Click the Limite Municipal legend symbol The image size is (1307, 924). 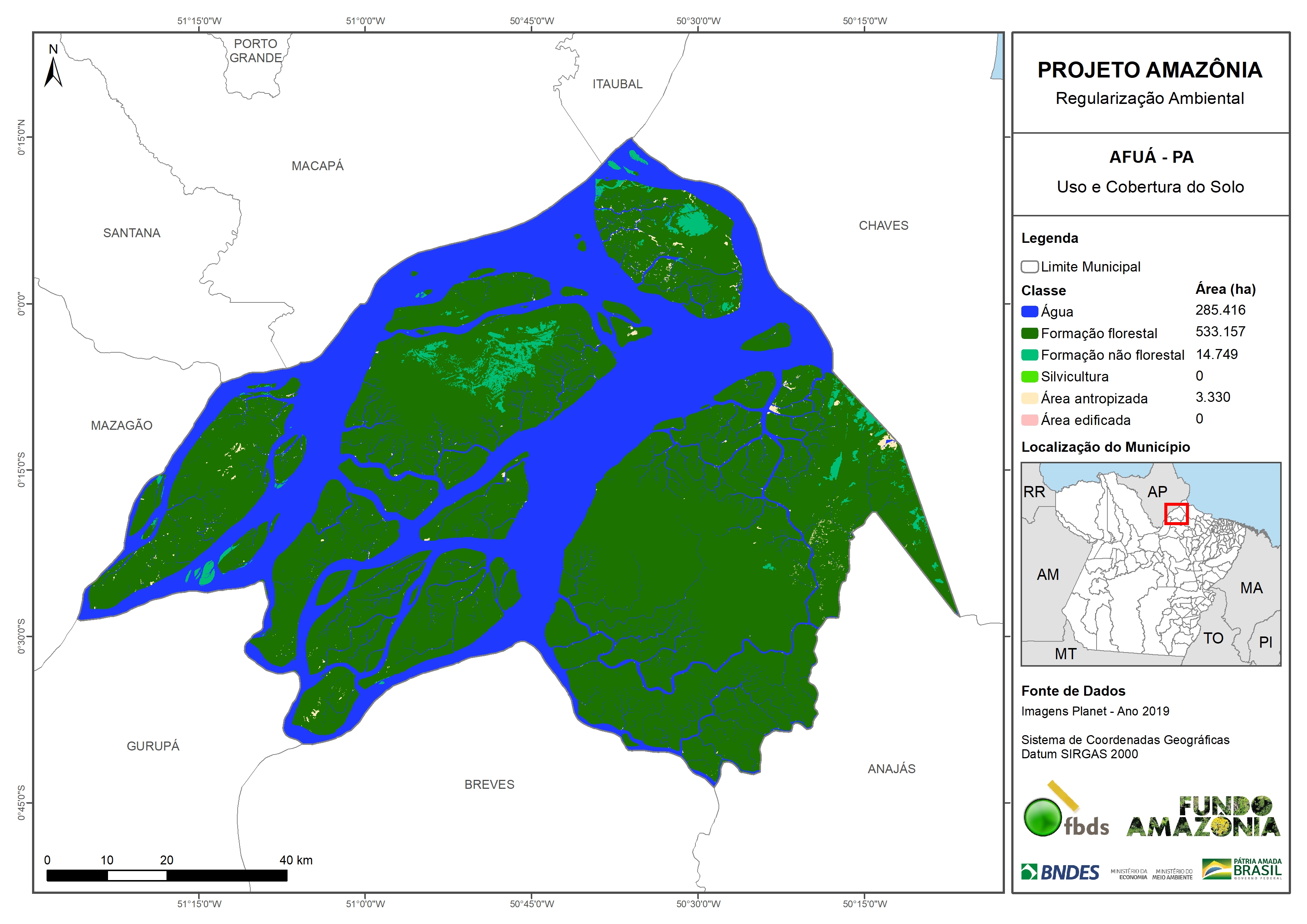pyautogui.click(x=1029, y=266)
